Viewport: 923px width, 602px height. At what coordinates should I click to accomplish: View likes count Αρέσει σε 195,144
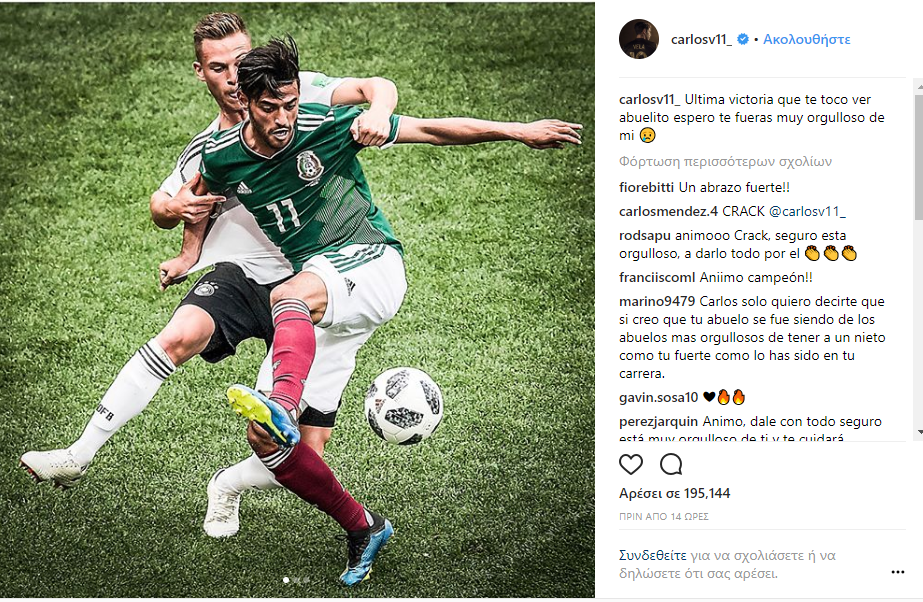(x=675, y=493)
